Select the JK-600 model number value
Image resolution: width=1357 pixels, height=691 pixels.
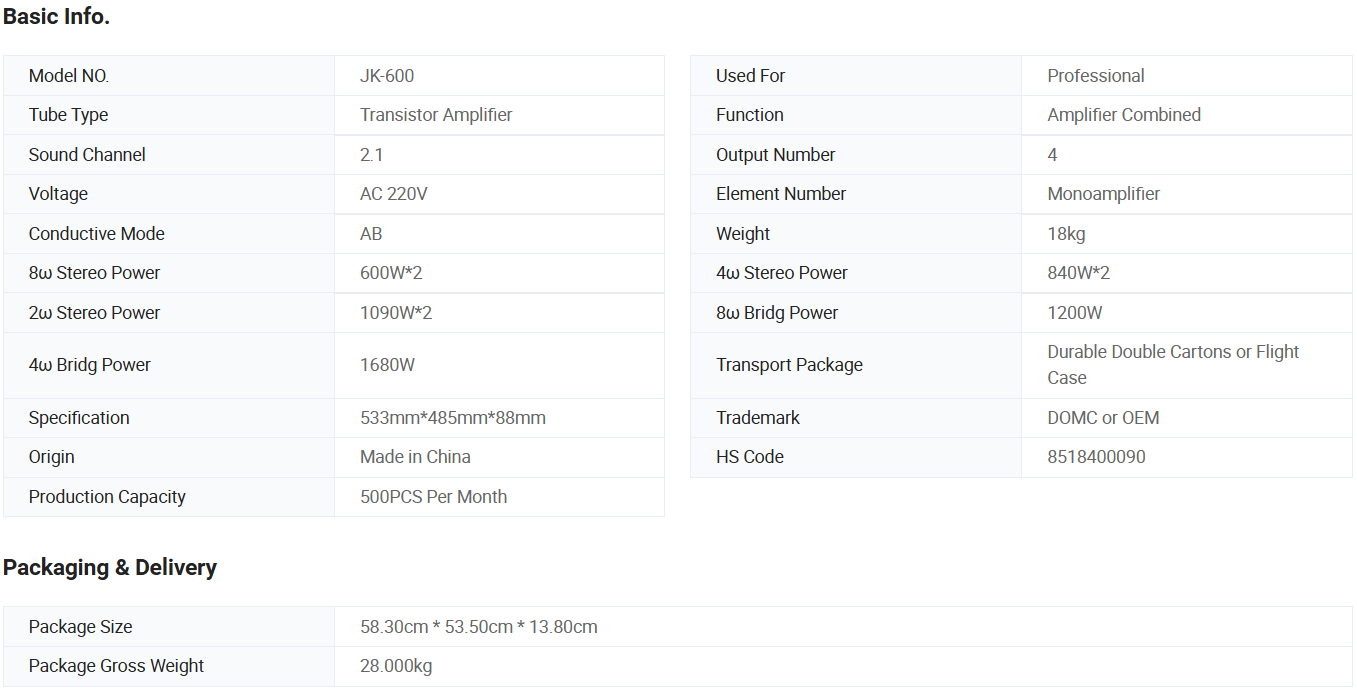coord(387,76)
